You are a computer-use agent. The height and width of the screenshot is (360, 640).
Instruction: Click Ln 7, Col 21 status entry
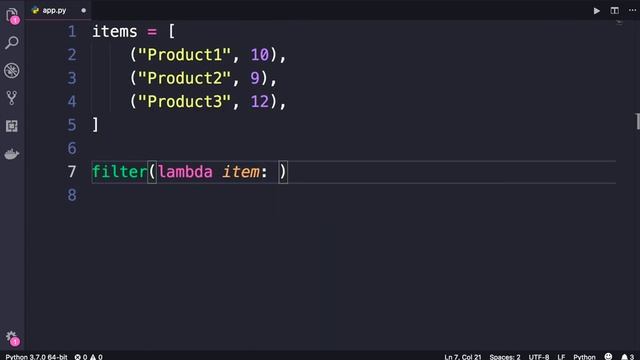tap(463, 356)
